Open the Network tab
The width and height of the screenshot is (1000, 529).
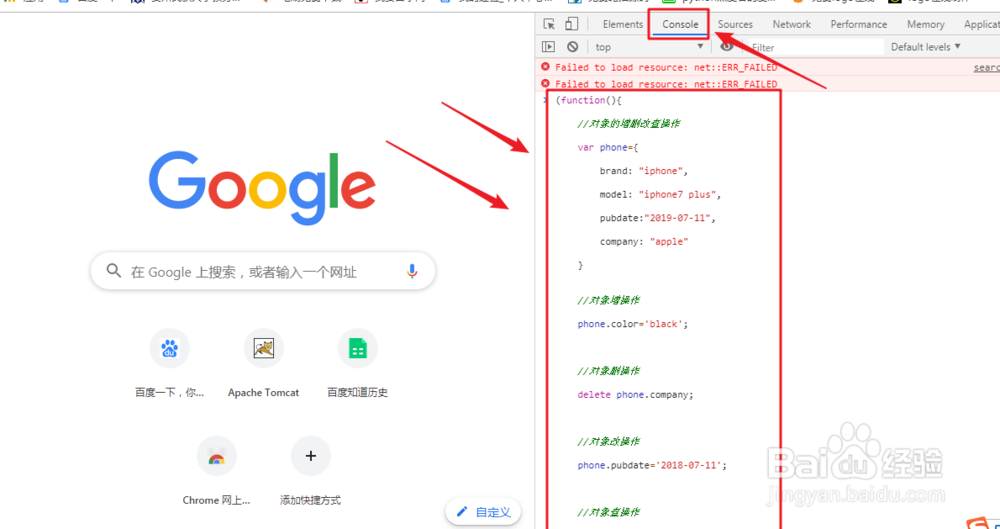(x=791, y=24)
